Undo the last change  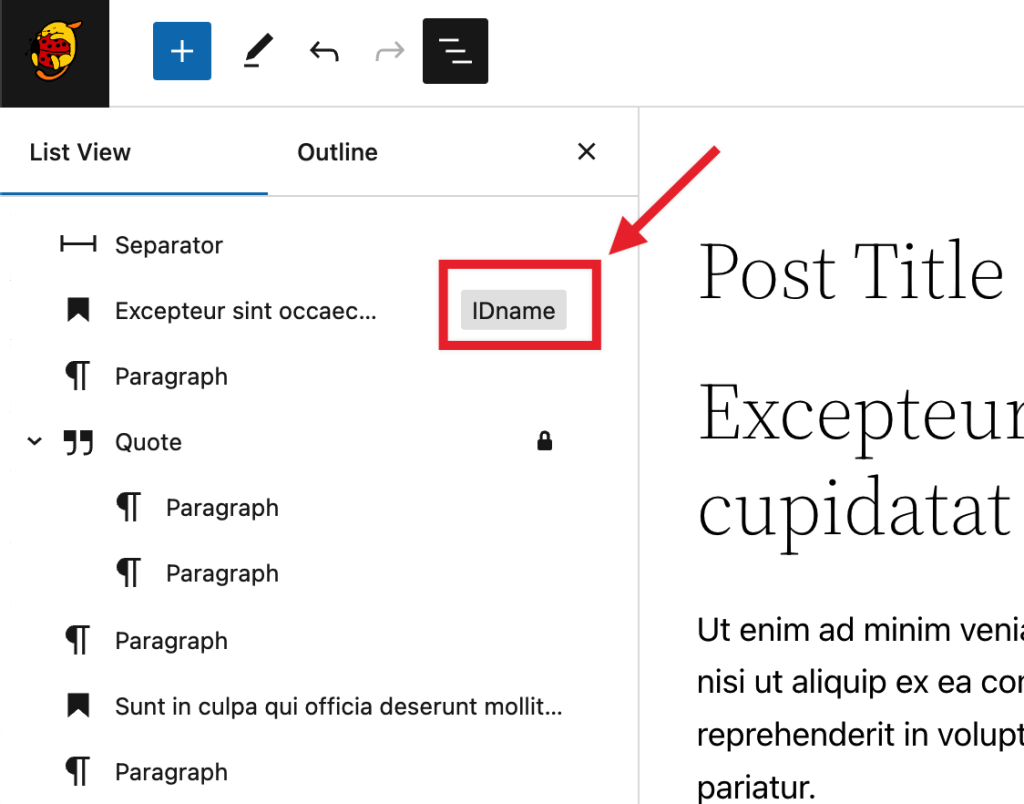click(324, 51)
